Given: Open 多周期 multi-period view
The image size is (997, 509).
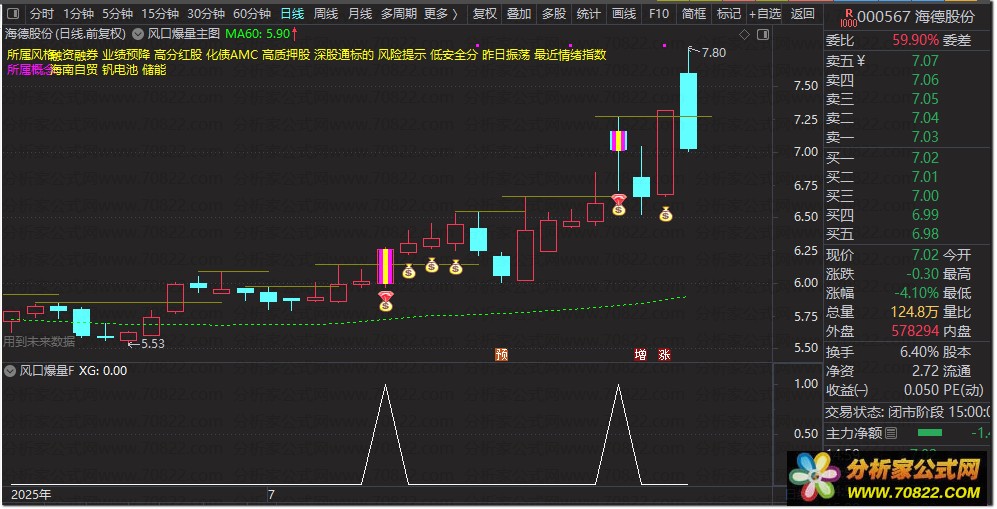Looking at the screenshot, I should tap(399, 13).
